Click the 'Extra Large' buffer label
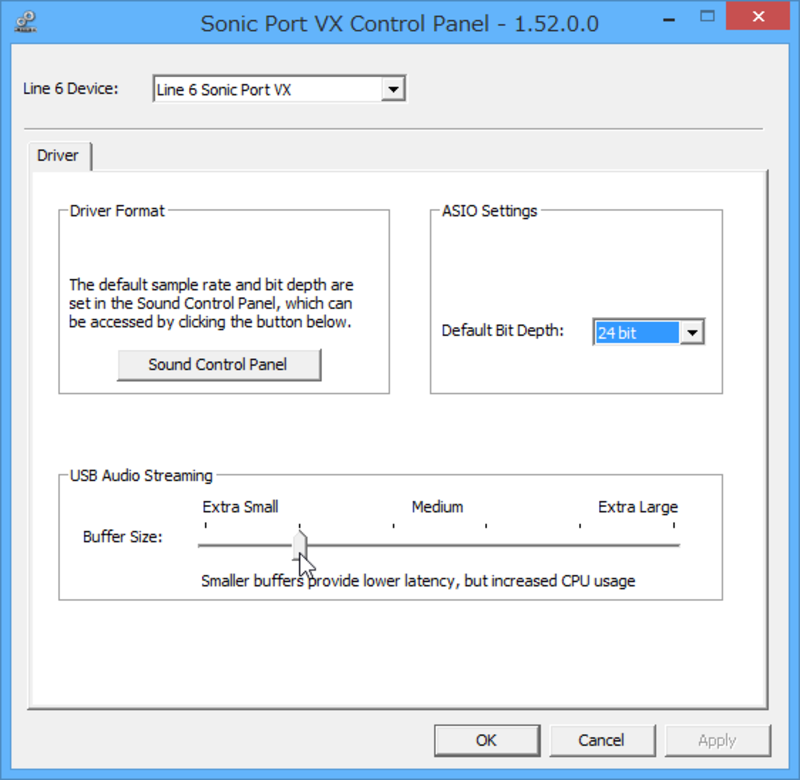This screenshot has height=780, width=800. (x=638, y=507)
